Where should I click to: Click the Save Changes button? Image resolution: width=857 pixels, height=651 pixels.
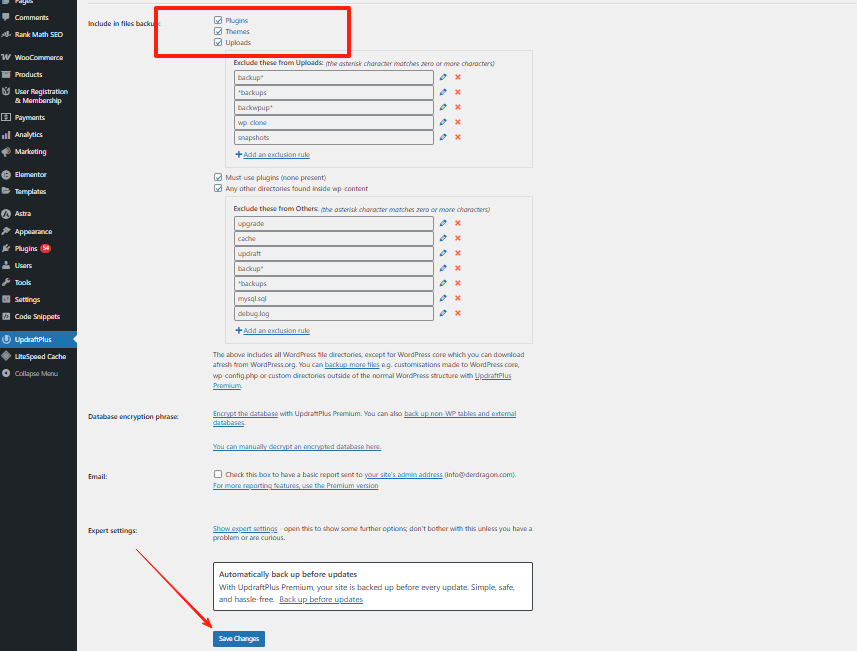(x=239, y=638)
